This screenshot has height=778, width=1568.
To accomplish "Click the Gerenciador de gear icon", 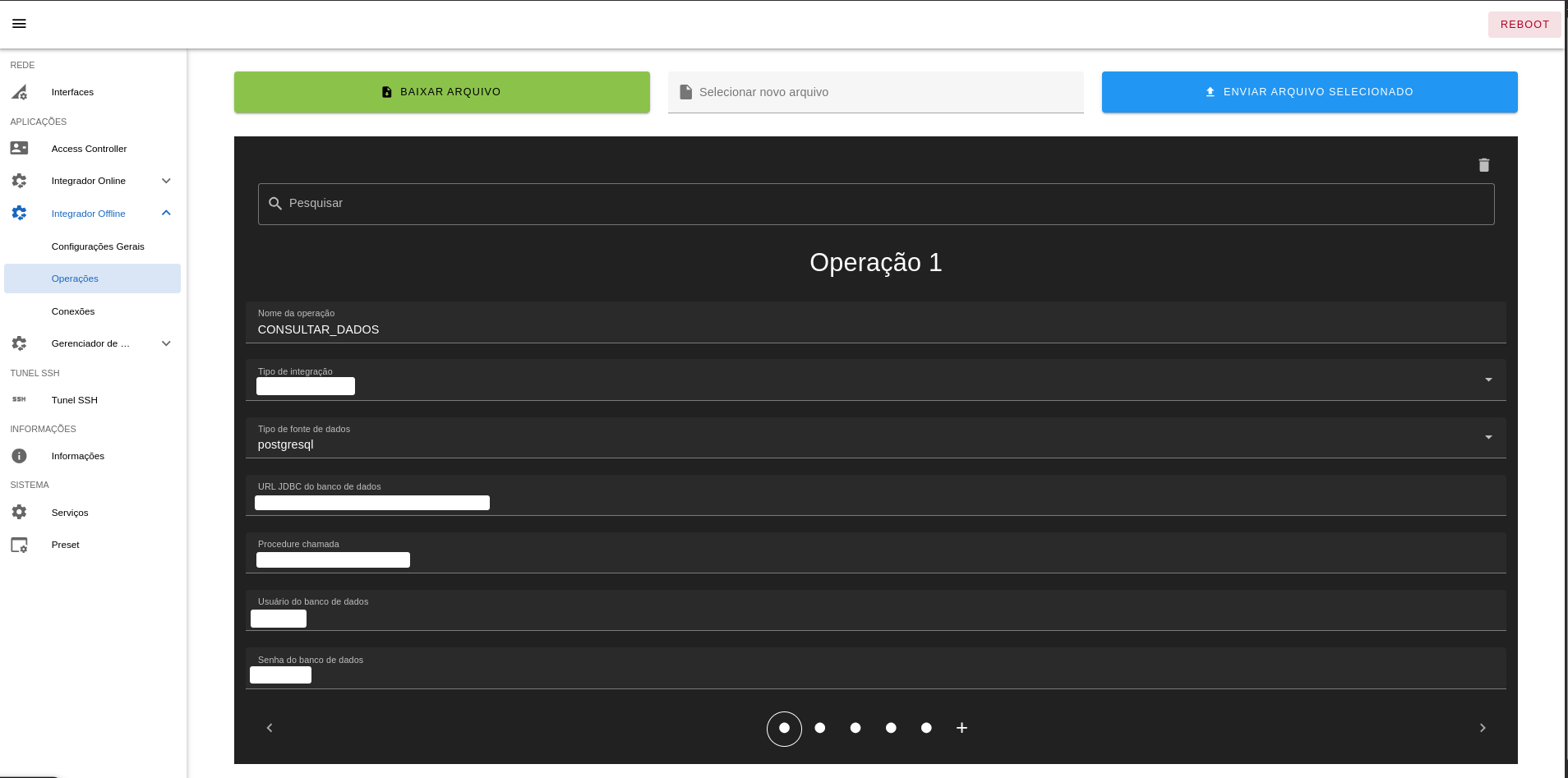I will pos(19,343).
